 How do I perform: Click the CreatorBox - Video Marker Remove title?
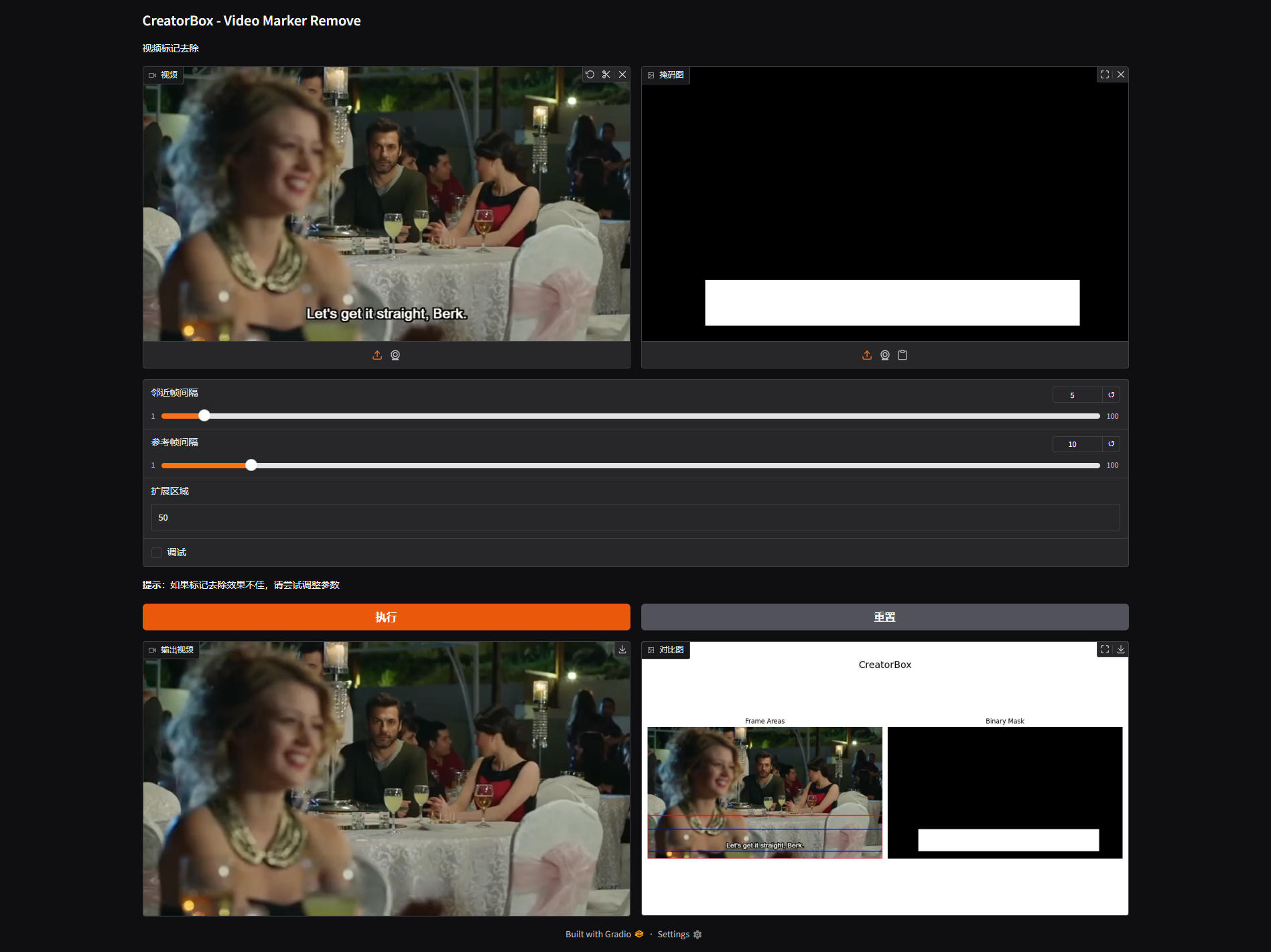coord(251,21)
